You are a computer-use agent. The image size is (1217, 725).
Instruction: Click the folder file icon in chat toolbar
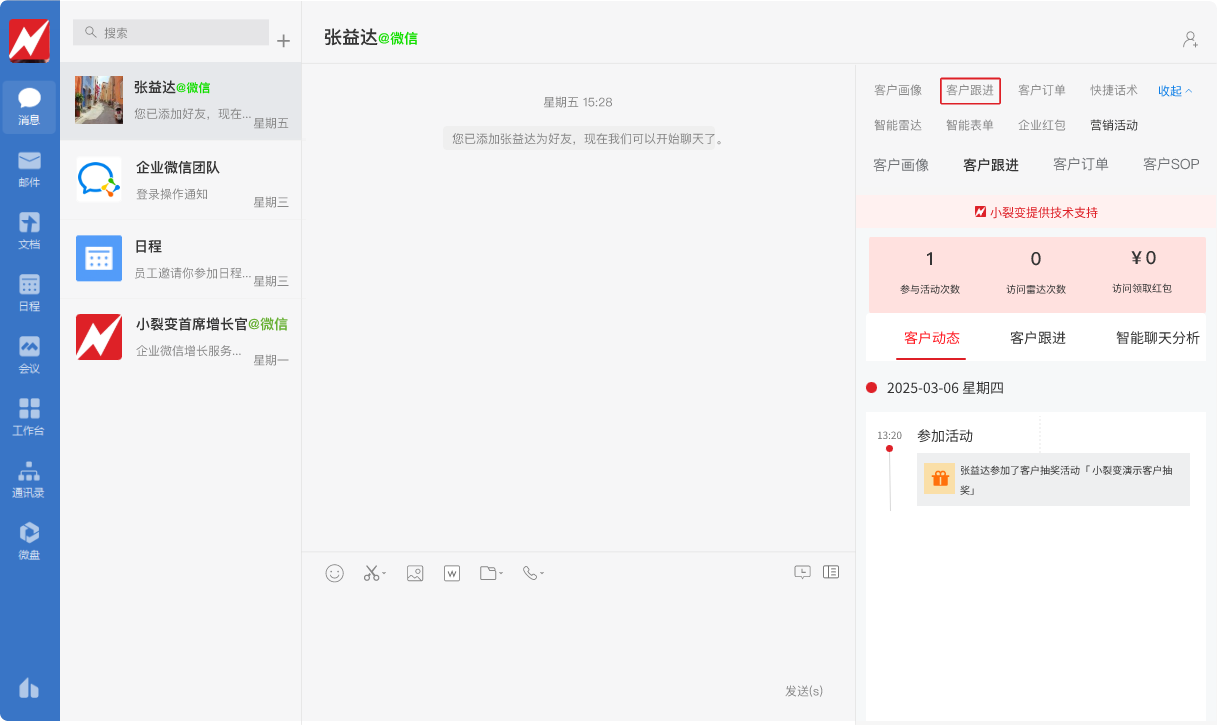tap(488, 573)
